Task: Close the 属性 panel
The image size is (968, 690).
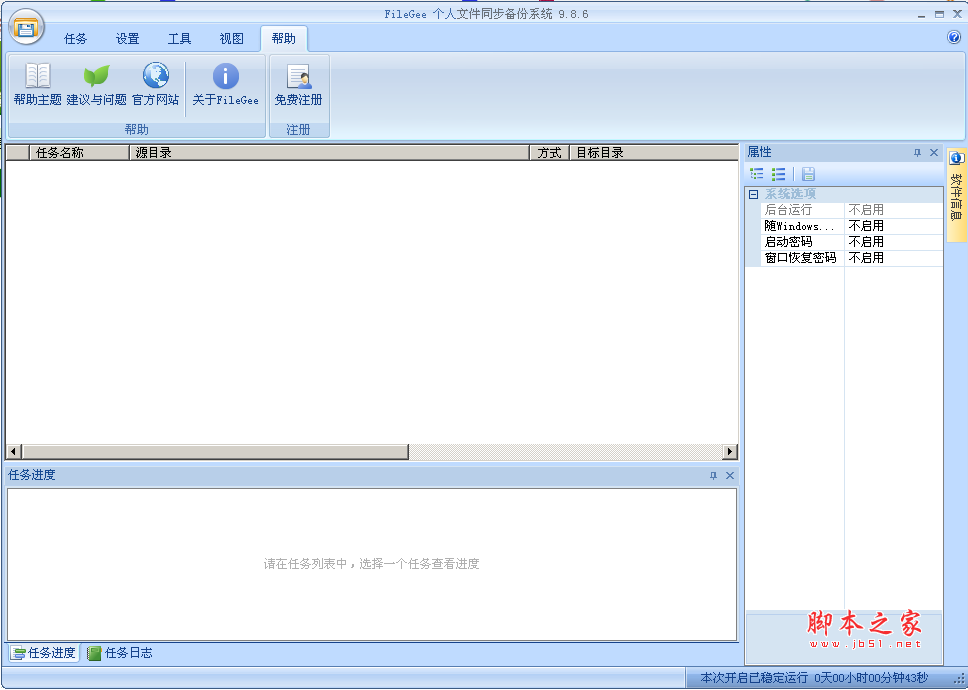Action: 934,152
